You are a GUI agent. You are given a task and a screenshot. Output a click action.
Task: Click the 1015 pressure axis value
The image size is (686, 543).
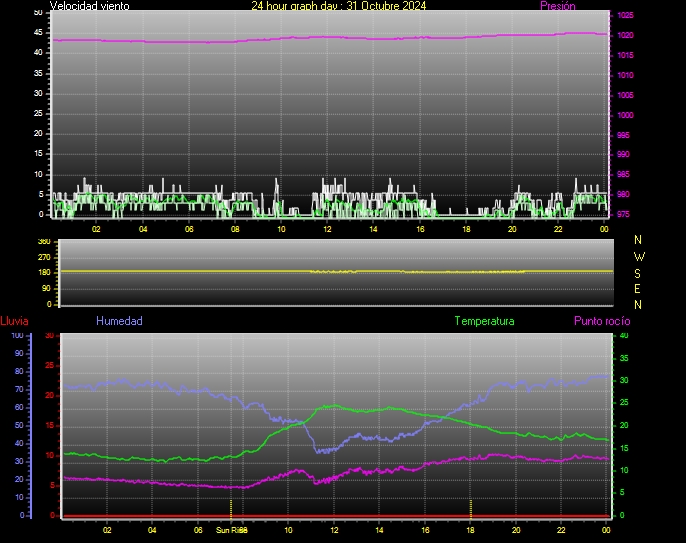(x=625, y=55)
